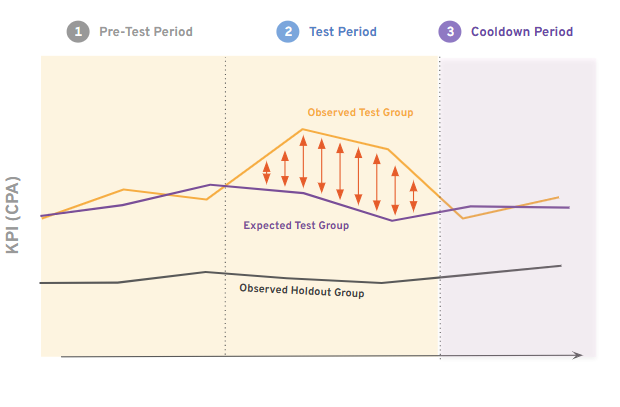Click the gray number 1 circle
Viewport: 620px width, 407px height.
(77, 32)
